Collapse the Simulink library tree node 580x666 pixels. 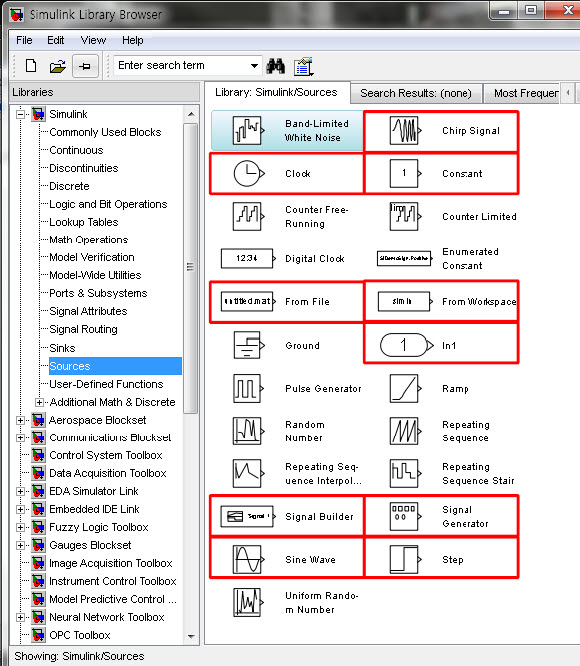point(20,114)
